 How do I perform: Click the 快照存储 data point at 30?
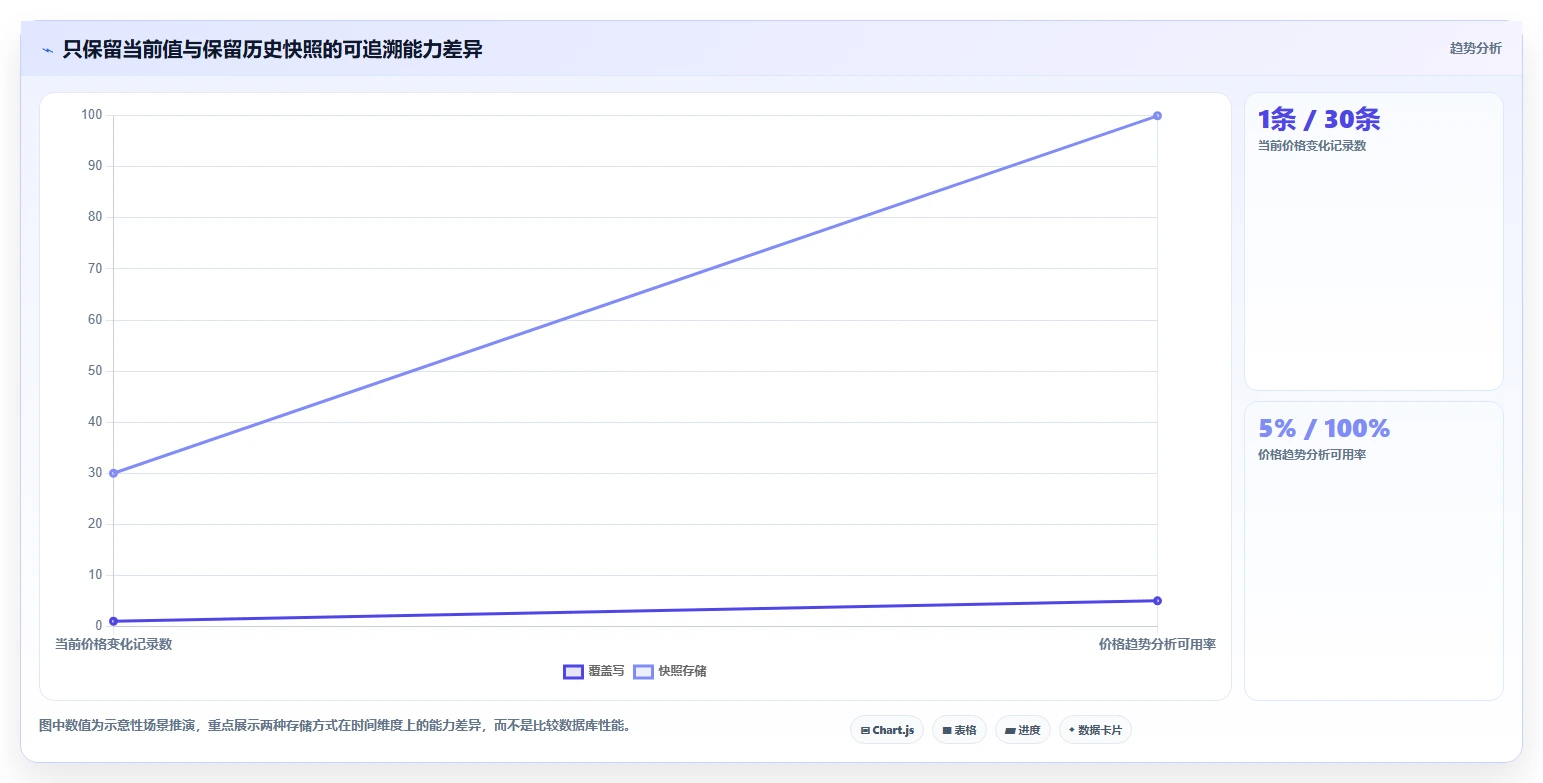coord(113,473)
